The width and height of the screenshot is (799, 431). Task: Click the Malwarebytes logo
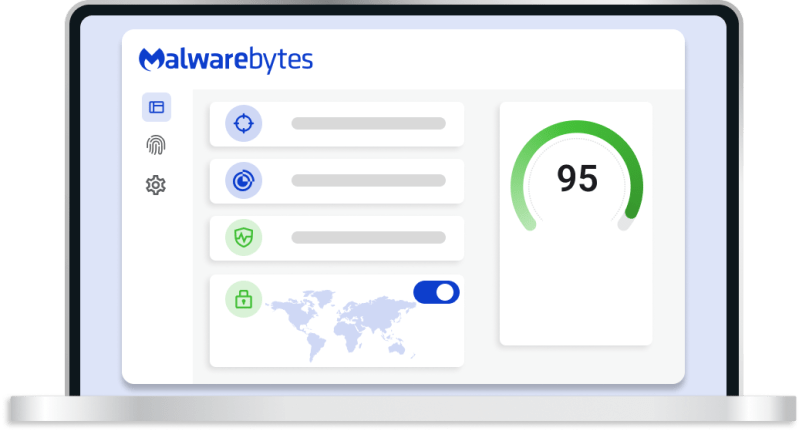(x=226, y=60)
